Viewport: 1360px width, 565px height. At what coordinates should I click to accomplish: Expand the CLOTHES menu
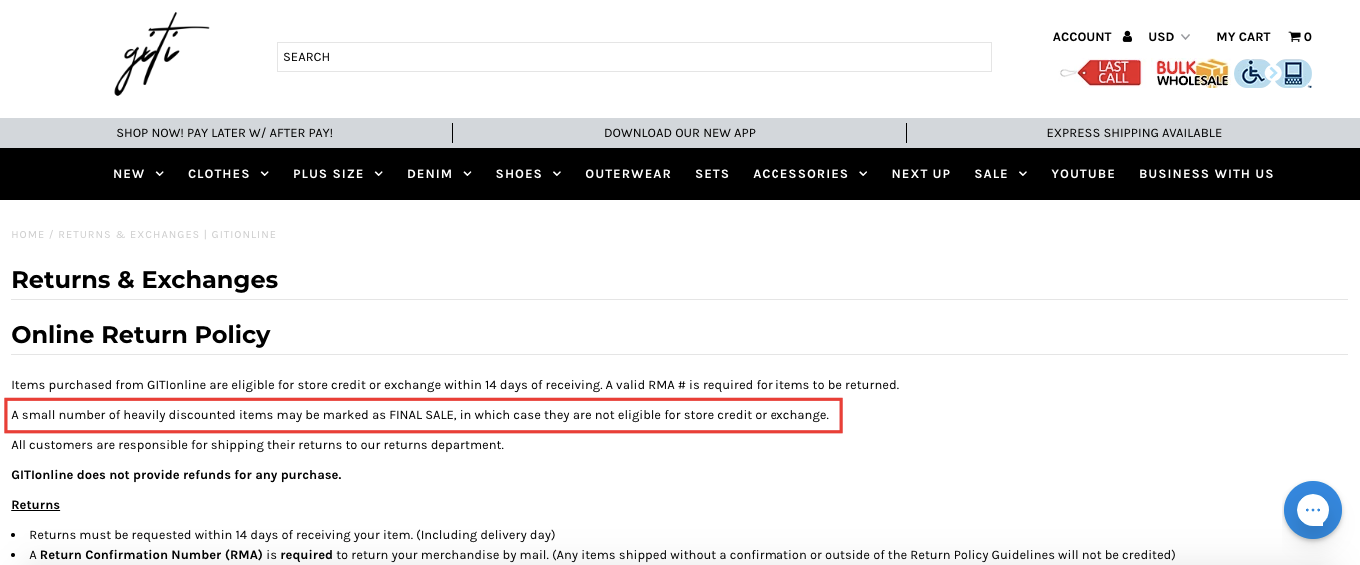[228, 174]
